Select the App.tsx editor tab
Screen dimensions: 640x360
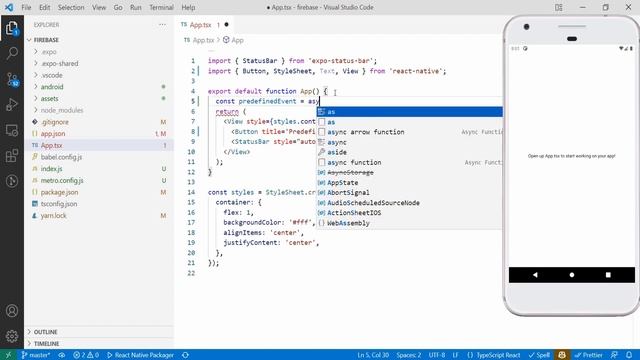[x=204, y=25]
